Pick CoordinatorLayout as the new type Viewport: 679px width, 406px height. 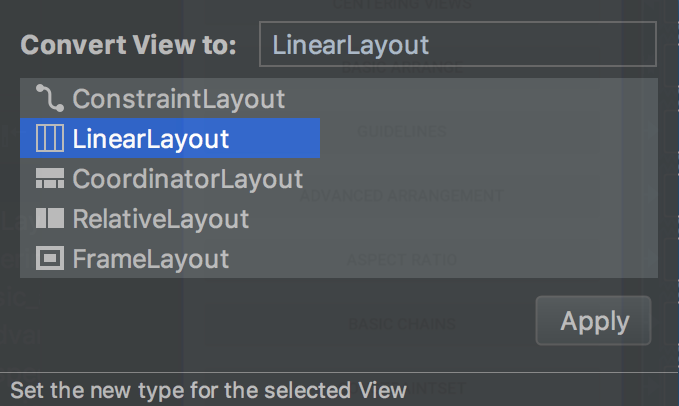188,179
